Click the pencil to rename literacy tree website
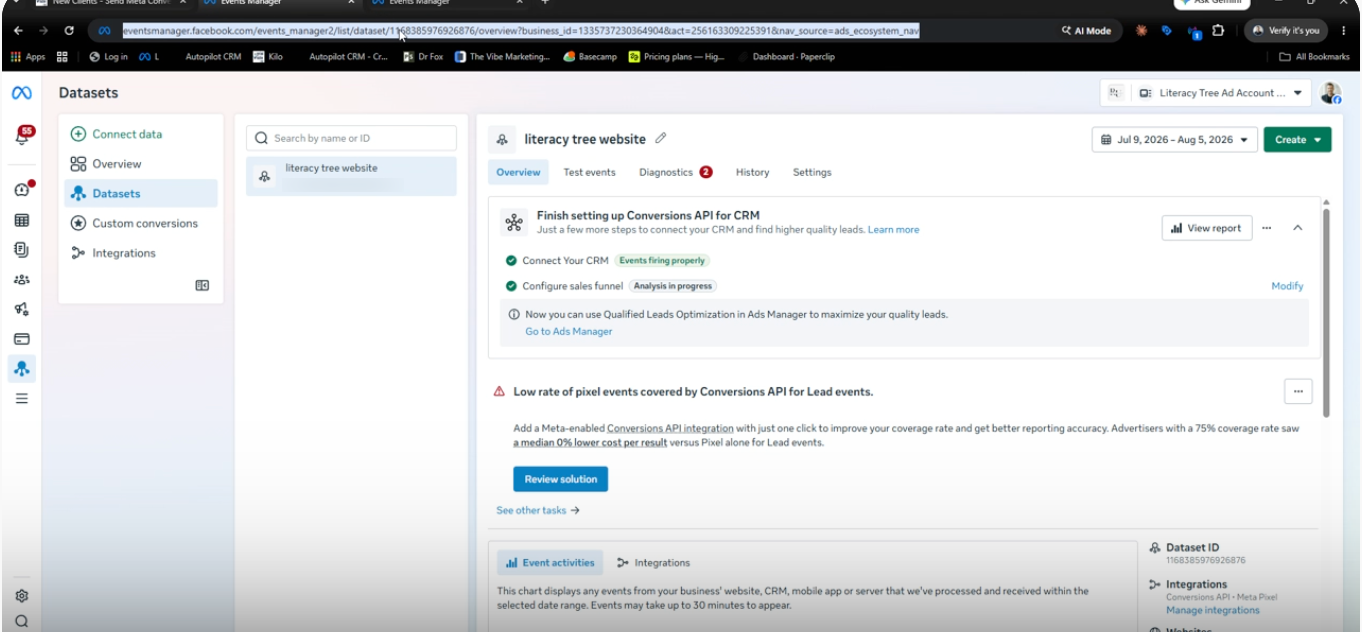Image resolution: width=1362 pixels, height=632 pixels. pos(660,139)
